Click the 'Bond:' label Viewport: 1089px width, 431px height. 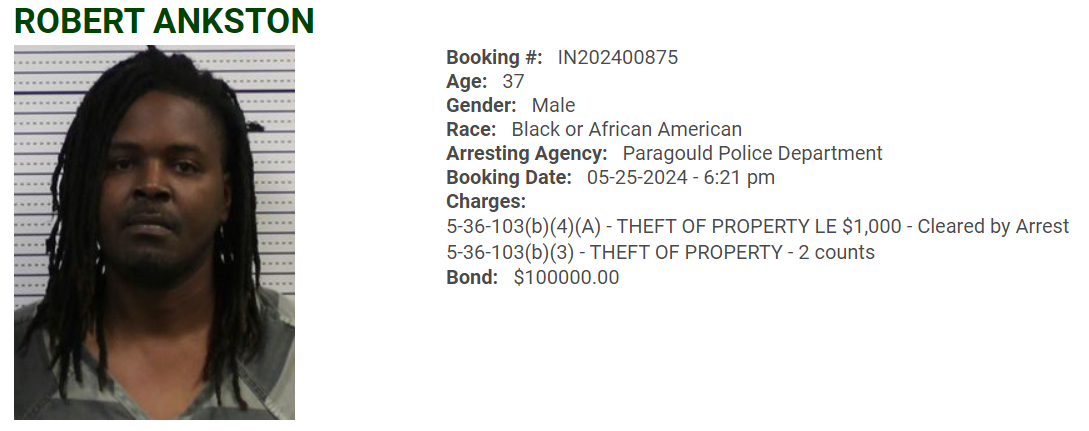[472, 277]
